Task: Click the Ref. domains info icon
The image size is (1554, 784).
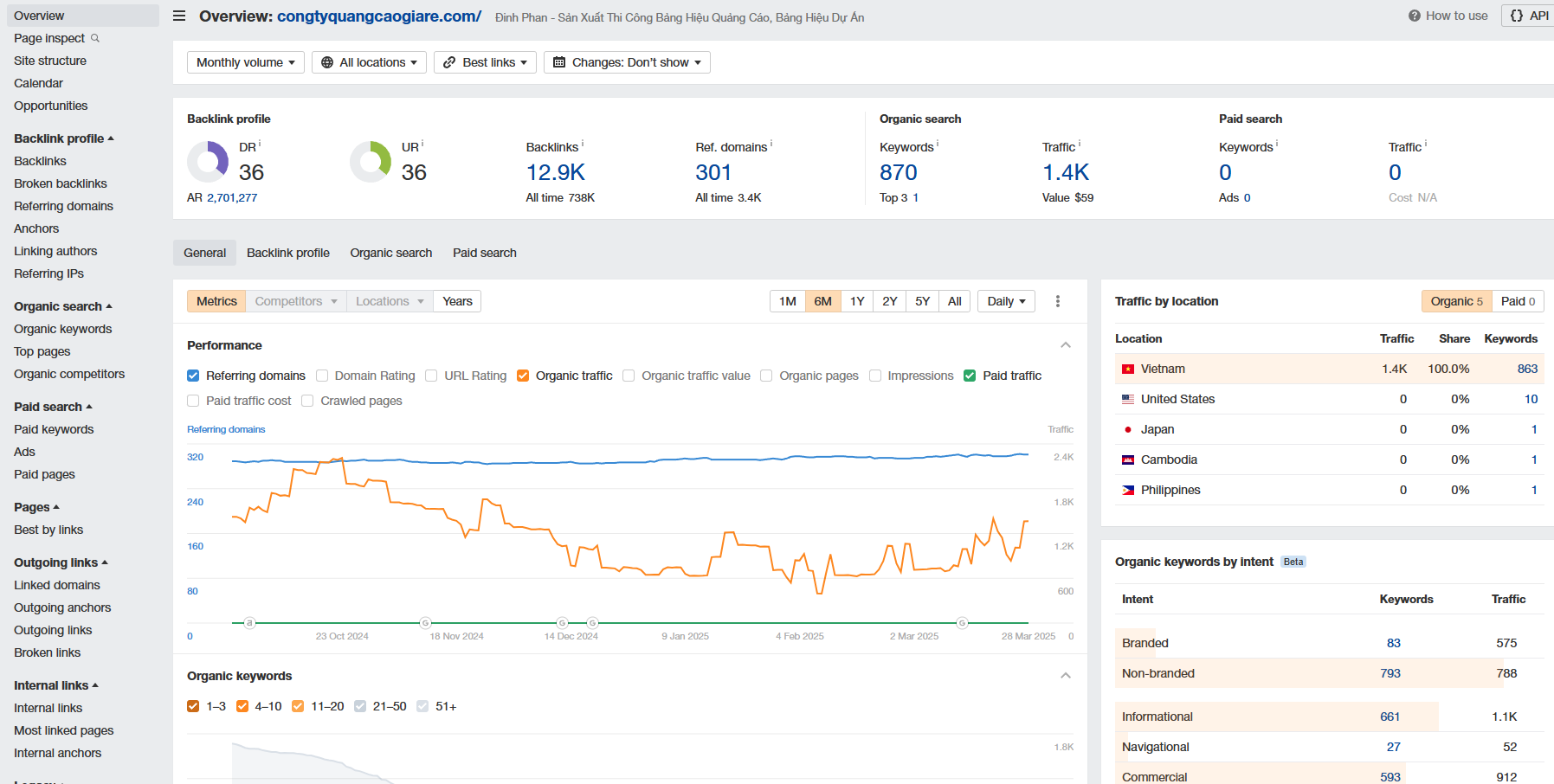Action: coord(771,144)
